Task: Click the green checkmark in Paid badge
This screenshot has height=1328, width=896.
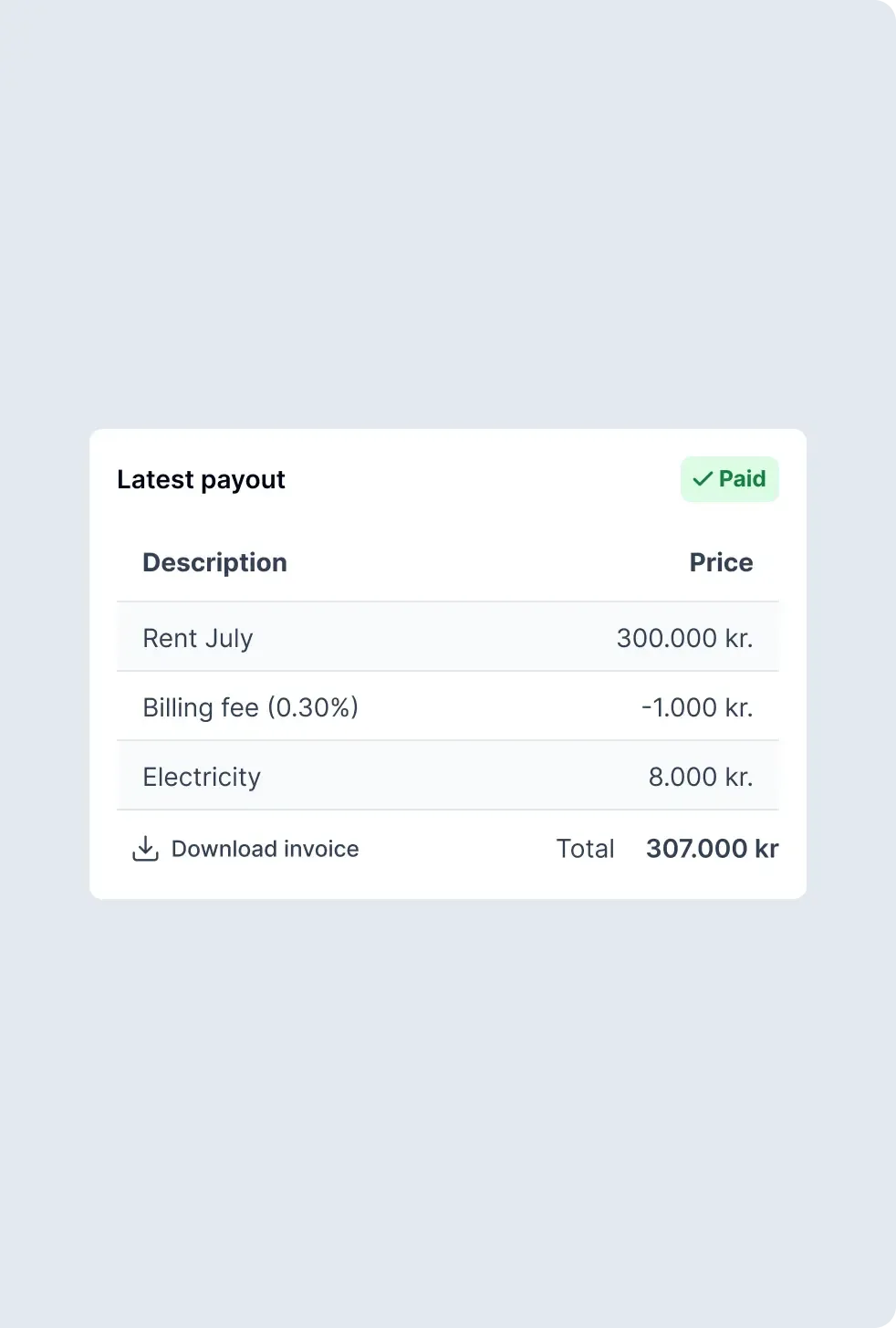Action: tap(703, 479)
